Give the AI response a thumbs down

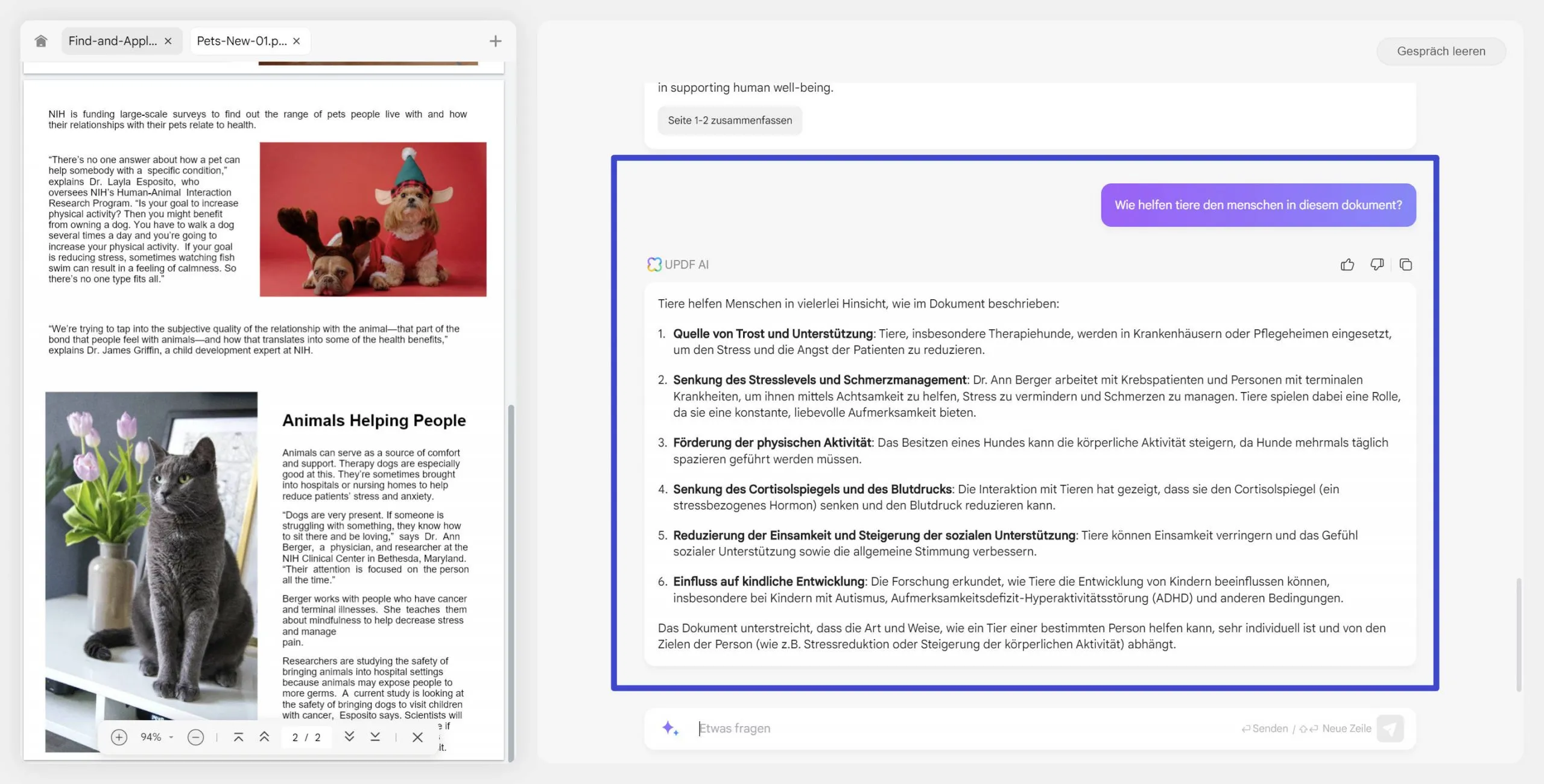[x=1377, y=265]
